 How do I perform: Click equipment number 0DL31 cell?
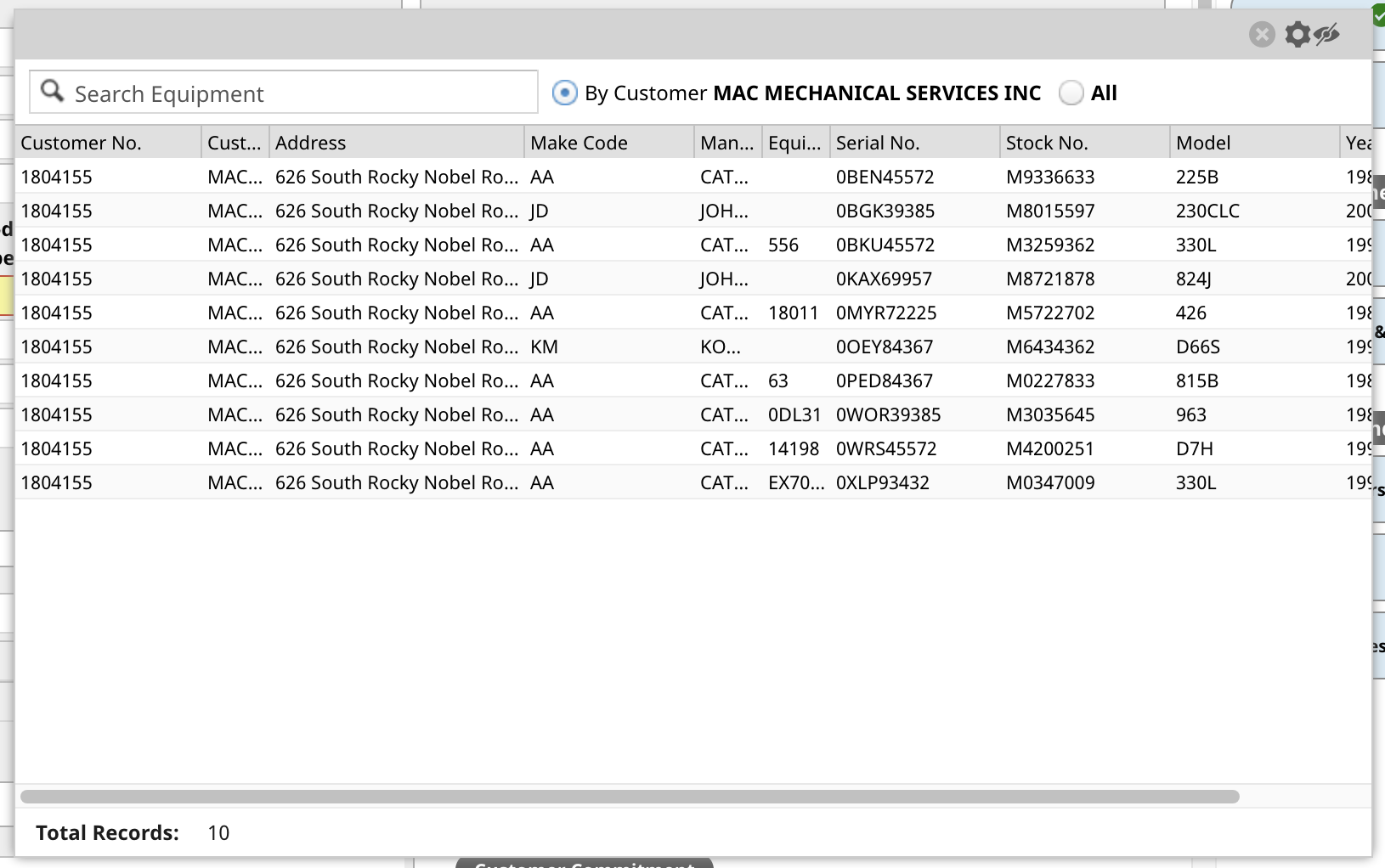[x=794, y=414]
